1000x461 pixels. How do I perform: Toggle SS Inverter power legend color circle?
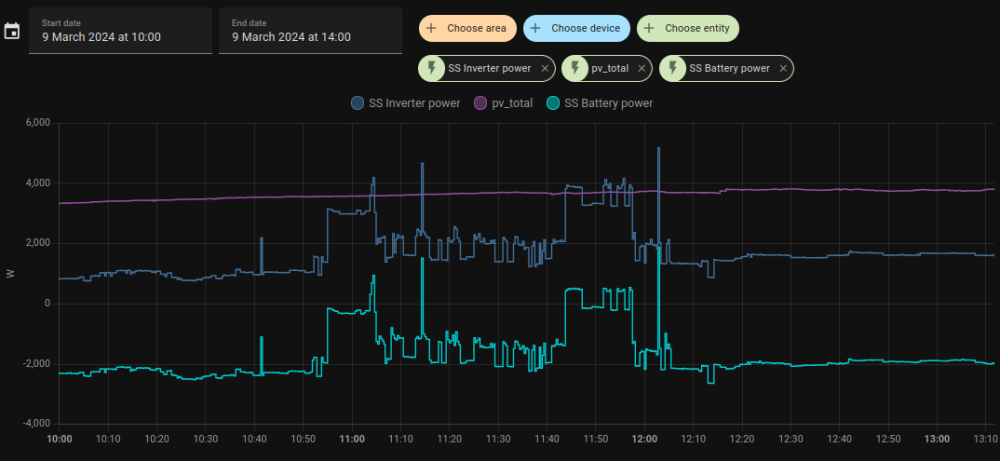tap(358, 103)
